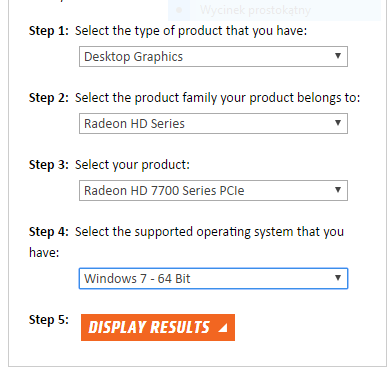Click the arrow on the Windows 7 - 64 Bit dropdown

click(338, 278)
